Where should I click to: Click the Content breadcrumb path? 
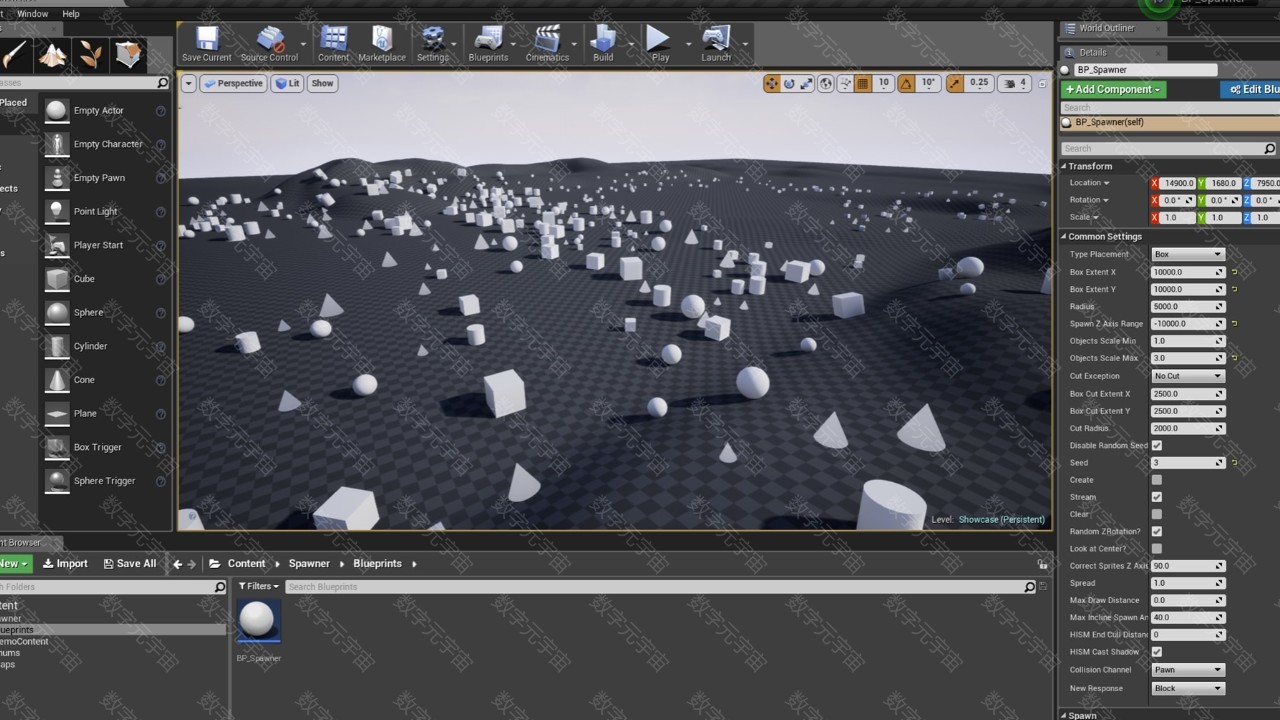tap(246, 563)
